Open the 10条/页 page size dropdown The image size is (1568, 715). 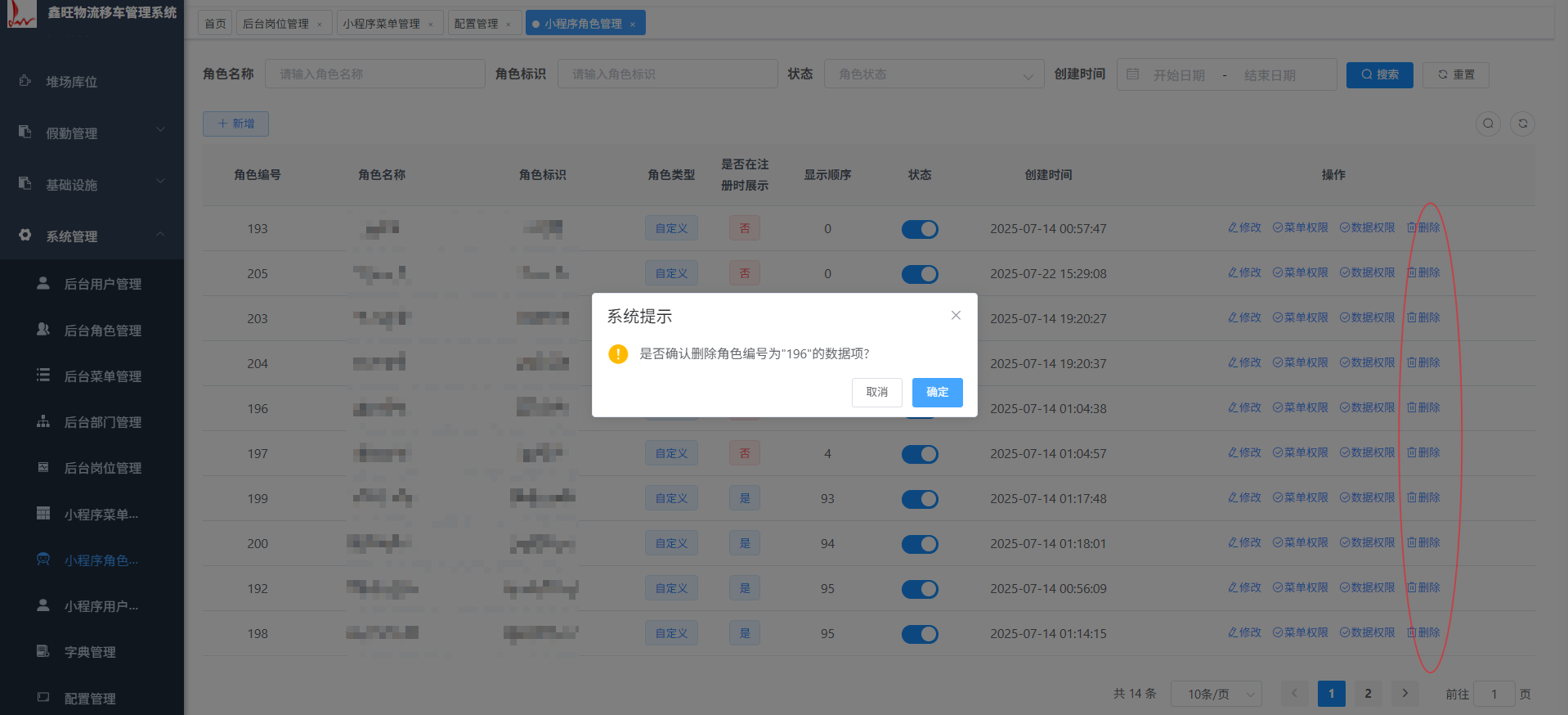(1216, 694)
